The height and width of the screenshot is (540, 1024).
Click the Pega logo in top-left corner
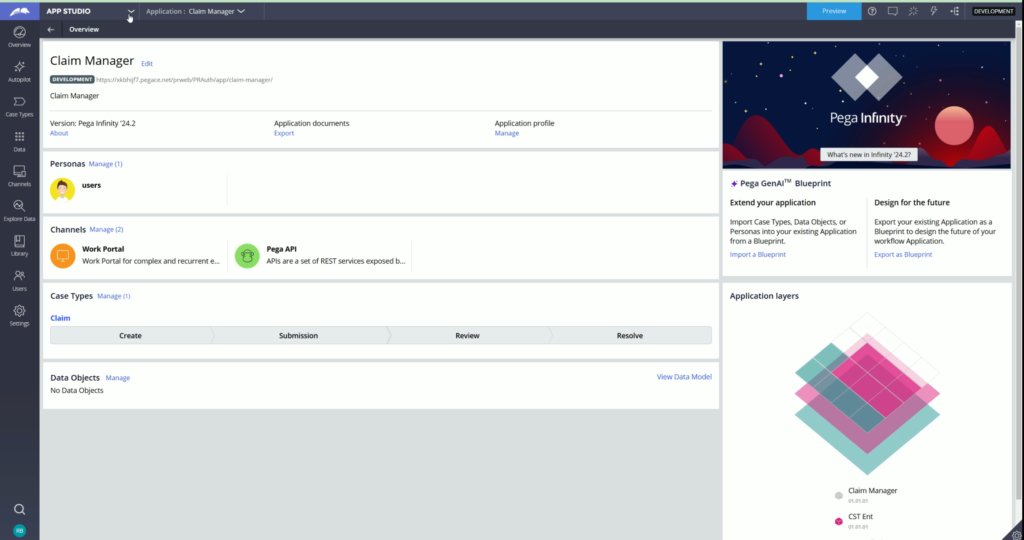coord(20,11)
